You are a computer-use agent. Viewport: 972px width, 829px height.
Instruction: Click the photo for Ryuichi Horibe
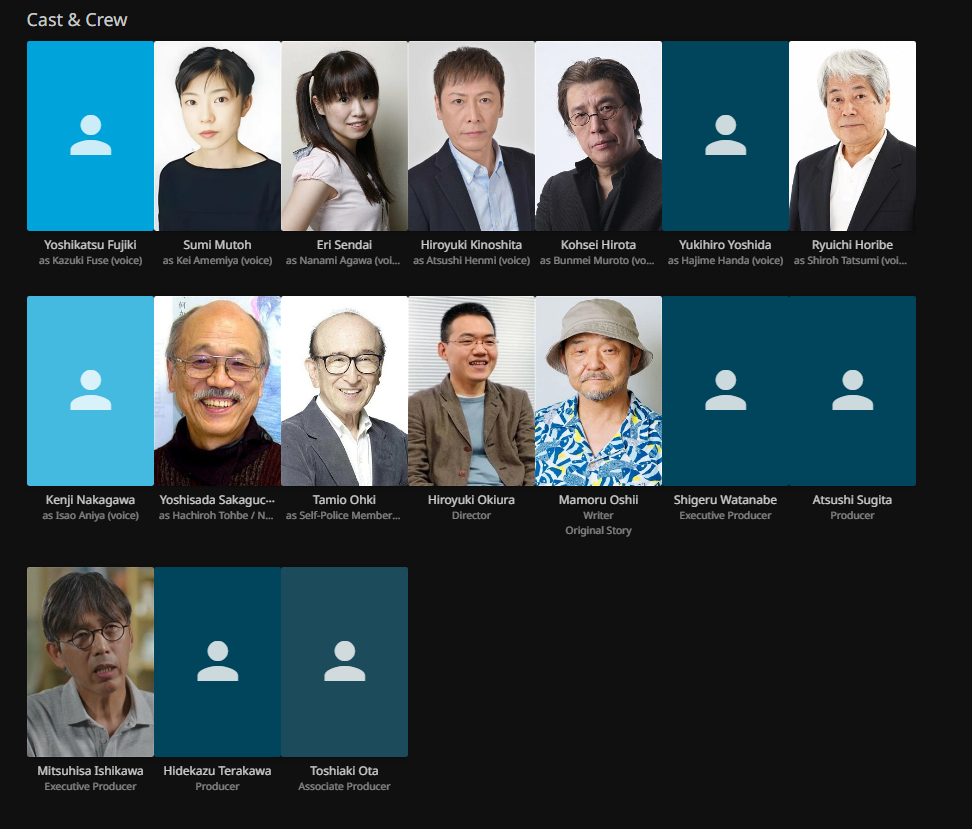click(x=852, y=136)
